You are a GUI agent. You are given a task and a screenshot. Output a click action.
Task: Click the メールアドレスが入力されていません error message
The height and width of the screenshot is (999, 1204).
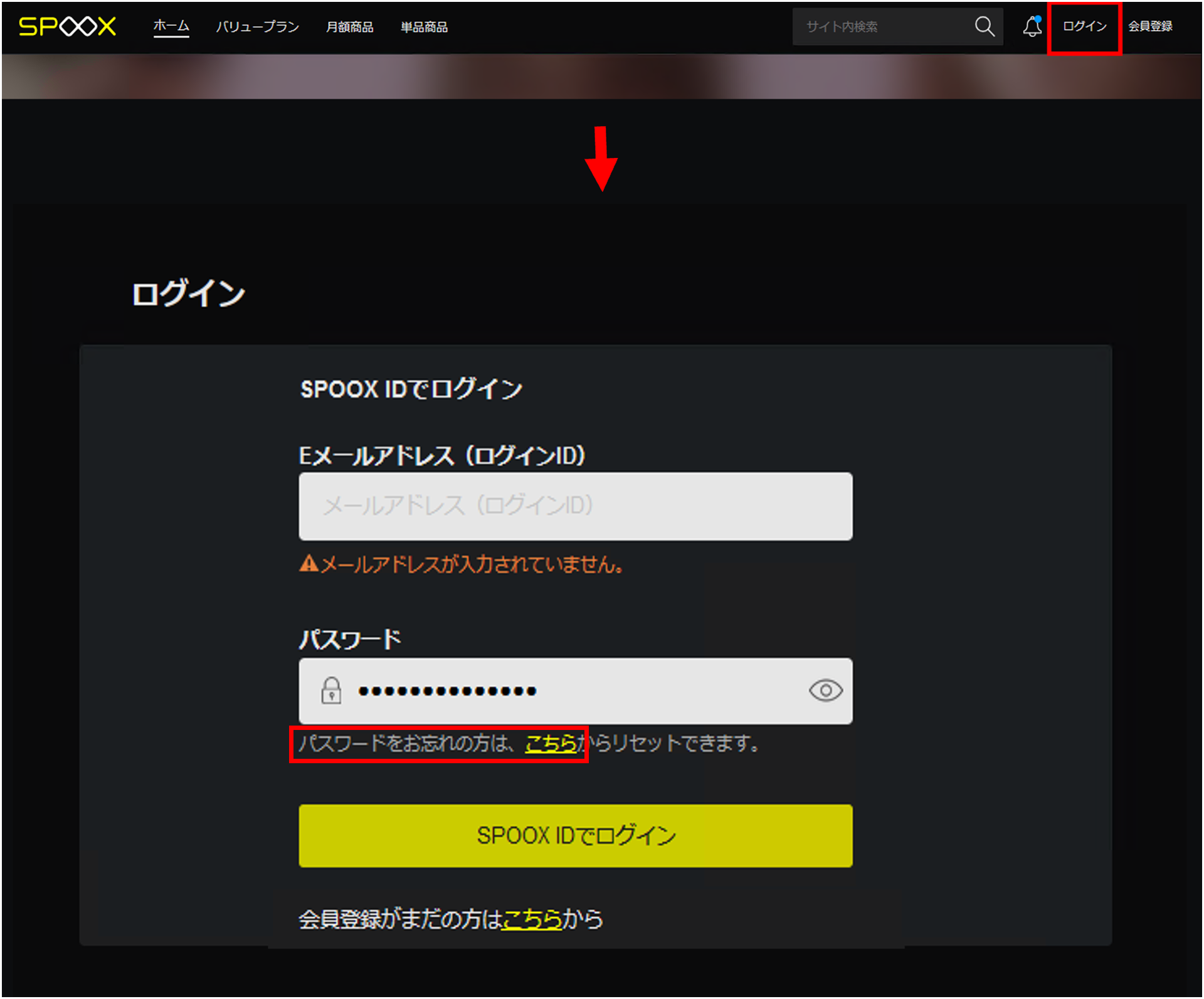point(462,564)
